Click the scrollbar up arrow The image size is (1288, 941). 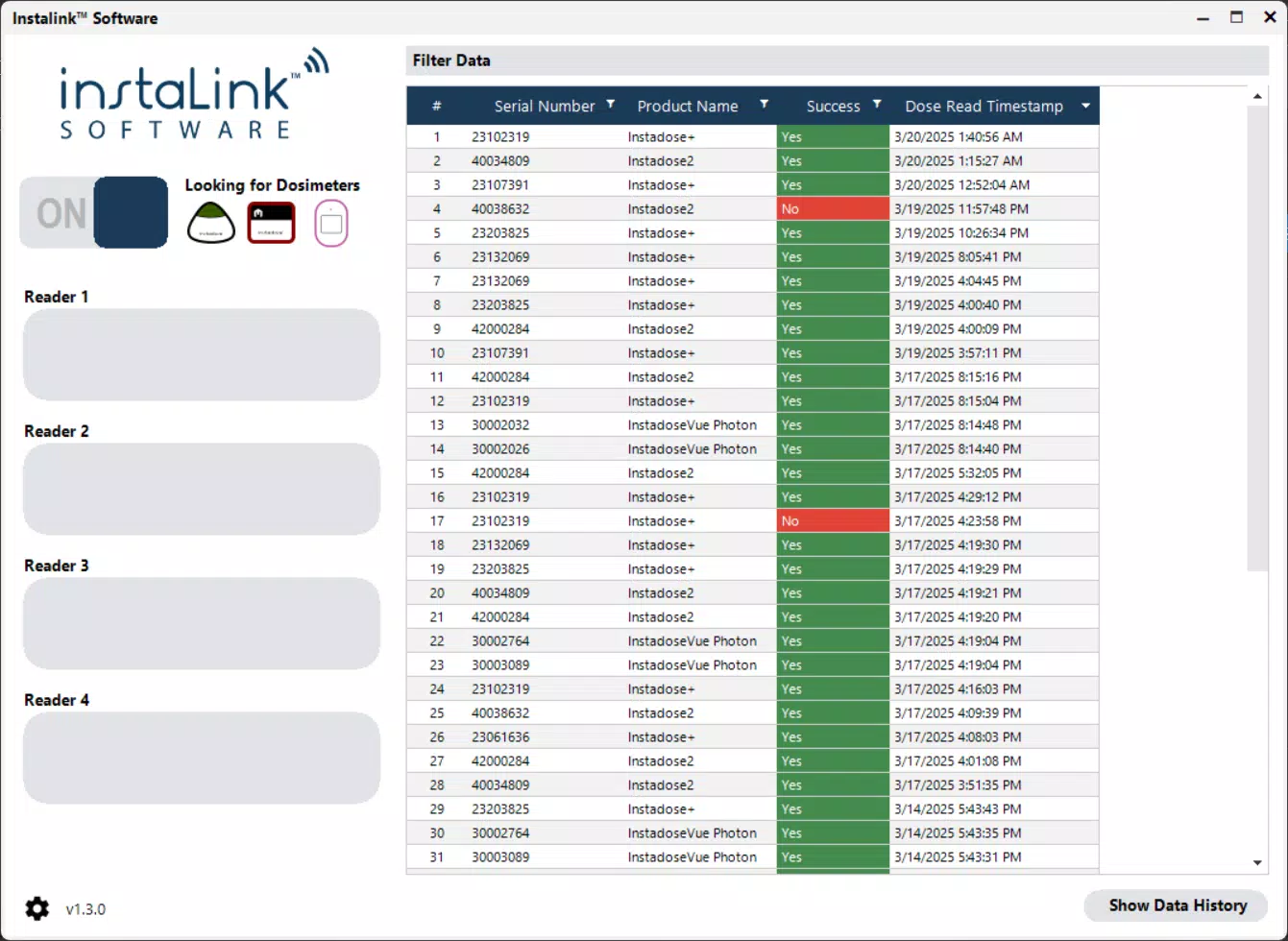click(x=1257, y=96)
